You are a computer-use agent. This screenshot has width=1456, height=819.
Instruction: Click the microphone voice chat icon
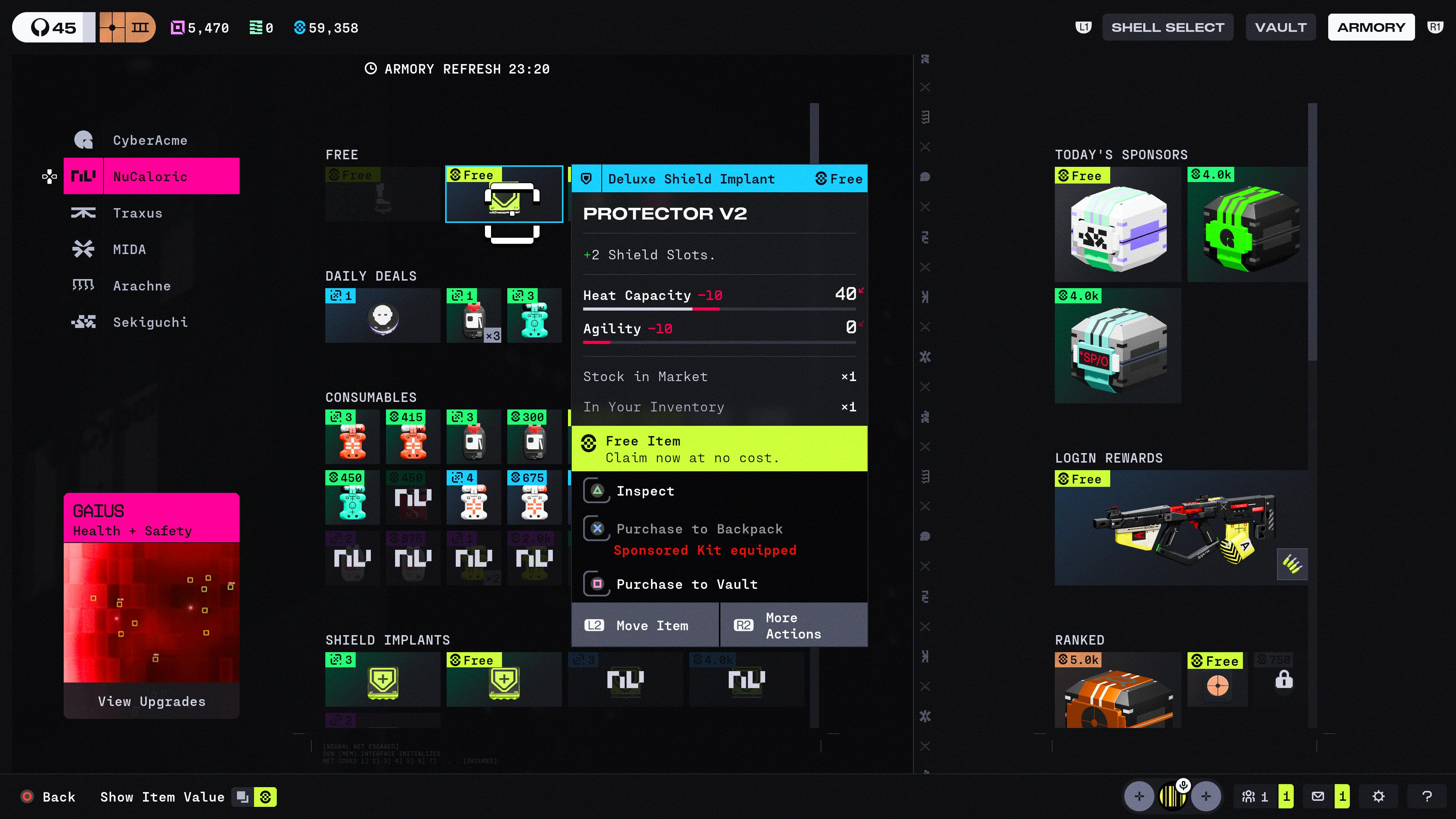[x=1183, y=785]
